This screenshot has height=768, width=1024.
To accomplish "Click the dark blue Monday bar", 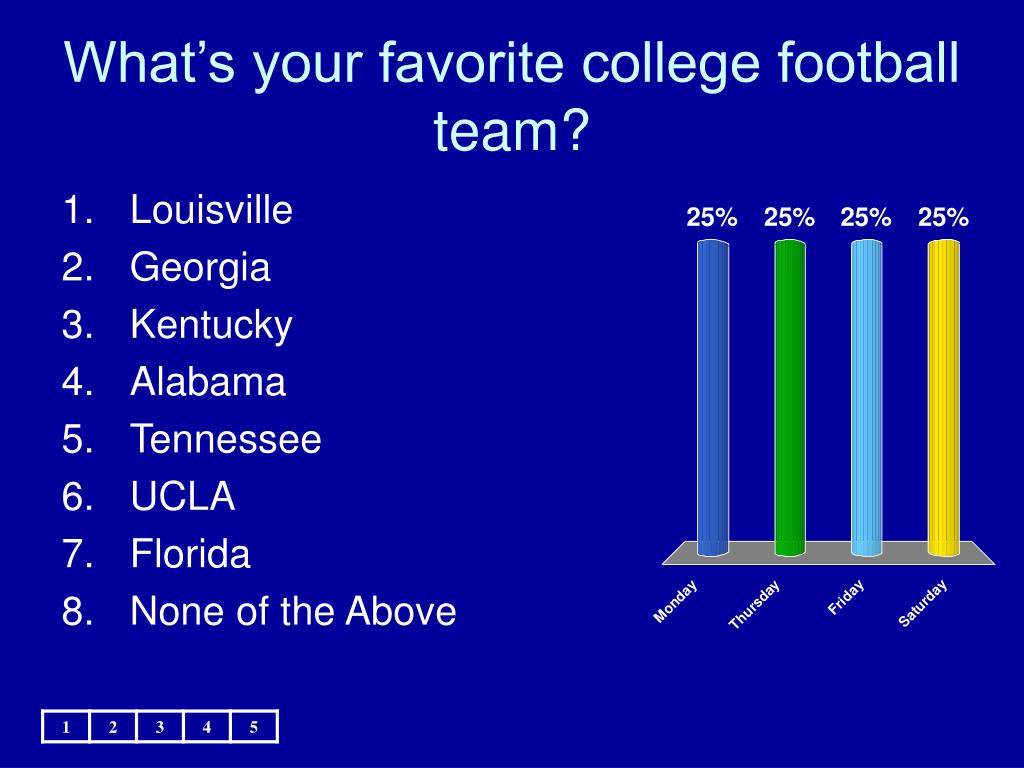I will coord(712,398).
